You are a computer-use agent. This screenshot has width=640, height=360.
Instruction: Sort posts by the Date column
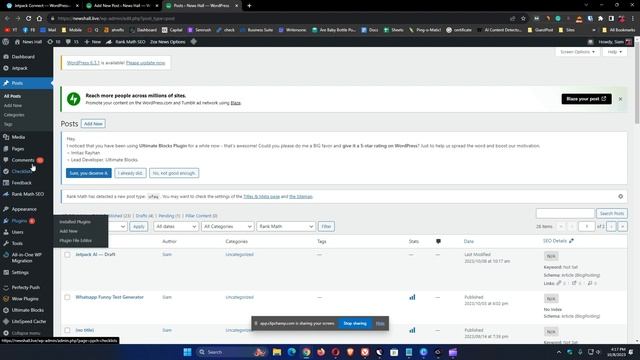469,242
